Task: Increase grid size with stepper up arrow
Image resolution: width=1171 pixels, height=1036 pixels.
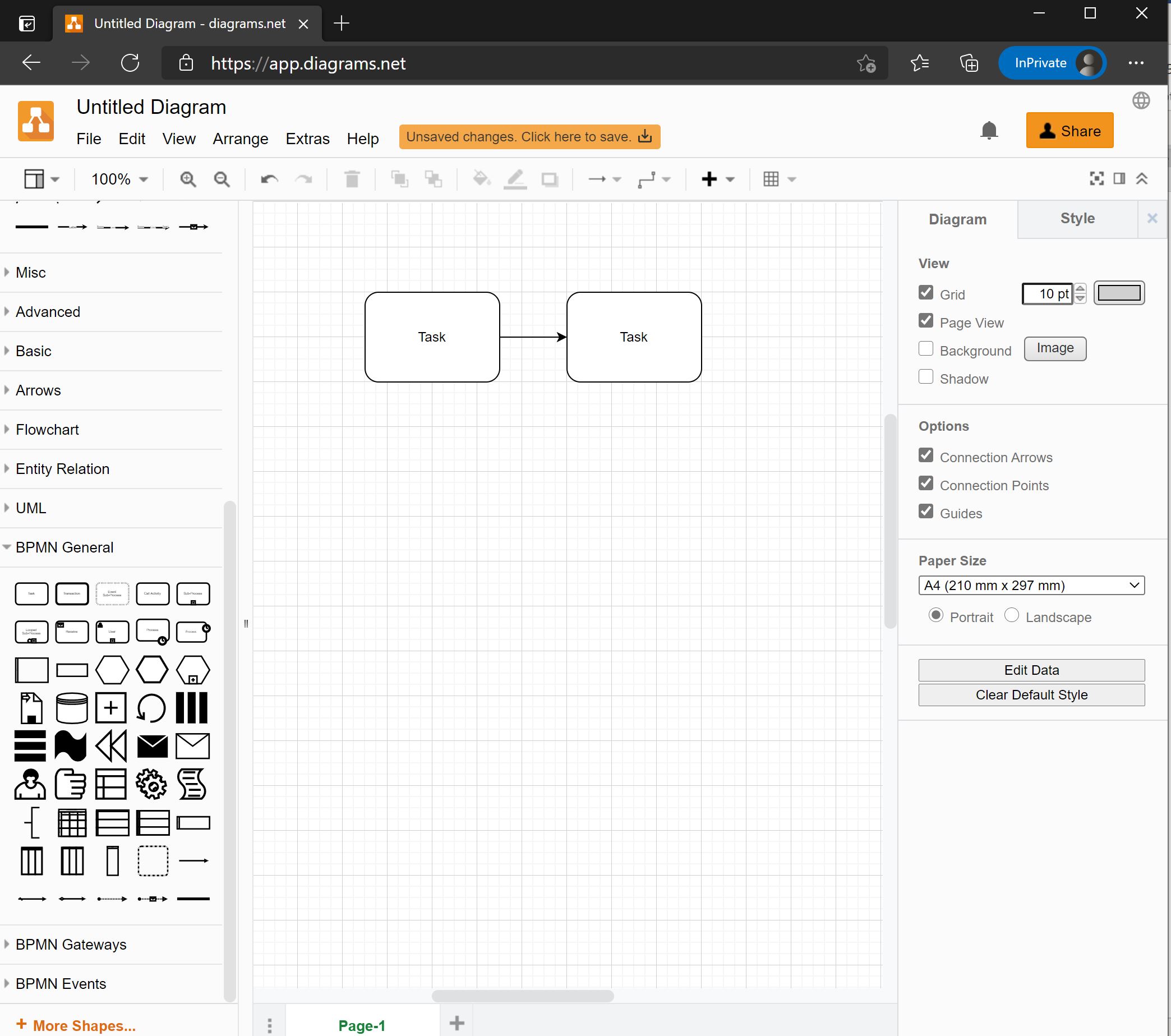Action: click(1080, 288)
